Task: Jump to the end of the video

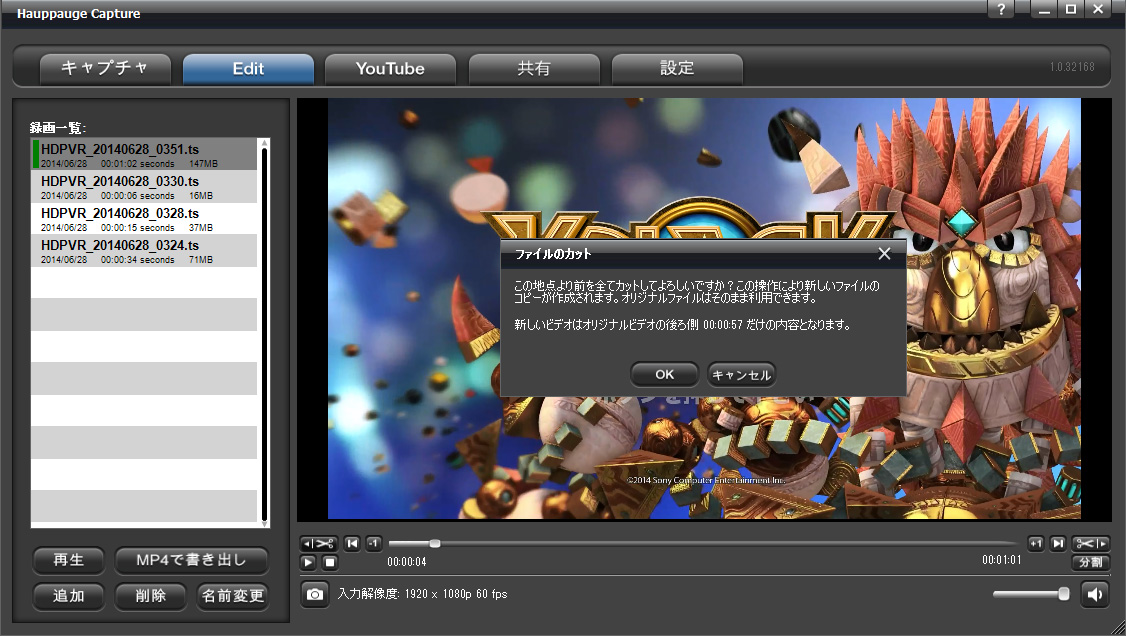Action: point(1057,543)
